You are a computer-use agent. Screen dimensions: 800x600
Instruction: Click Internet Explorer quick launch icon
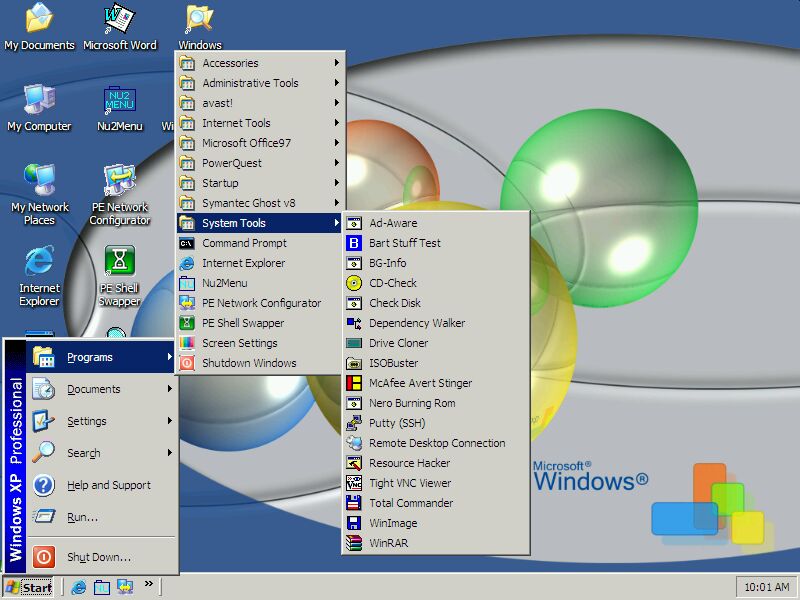pos(79,587)
